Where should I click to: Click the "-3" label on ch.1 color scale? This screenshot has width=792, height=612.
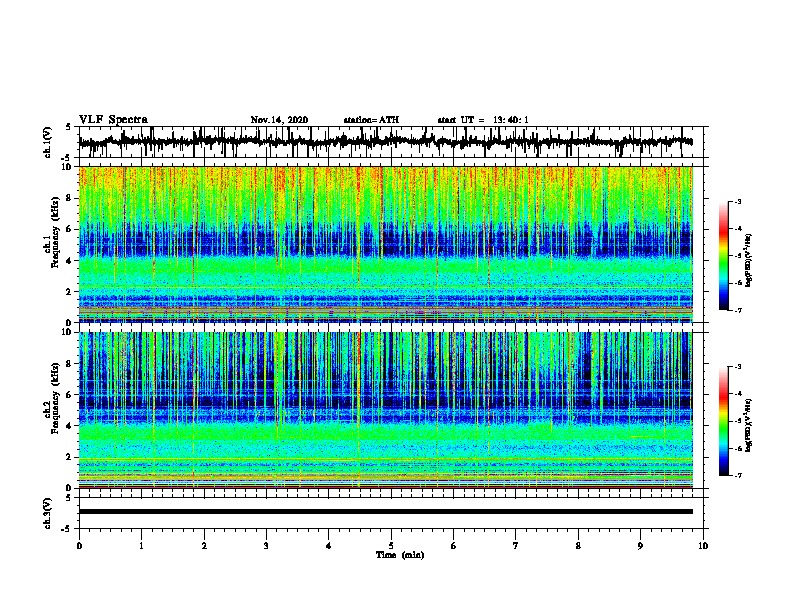pyautogui.click(x=737, y=202)
